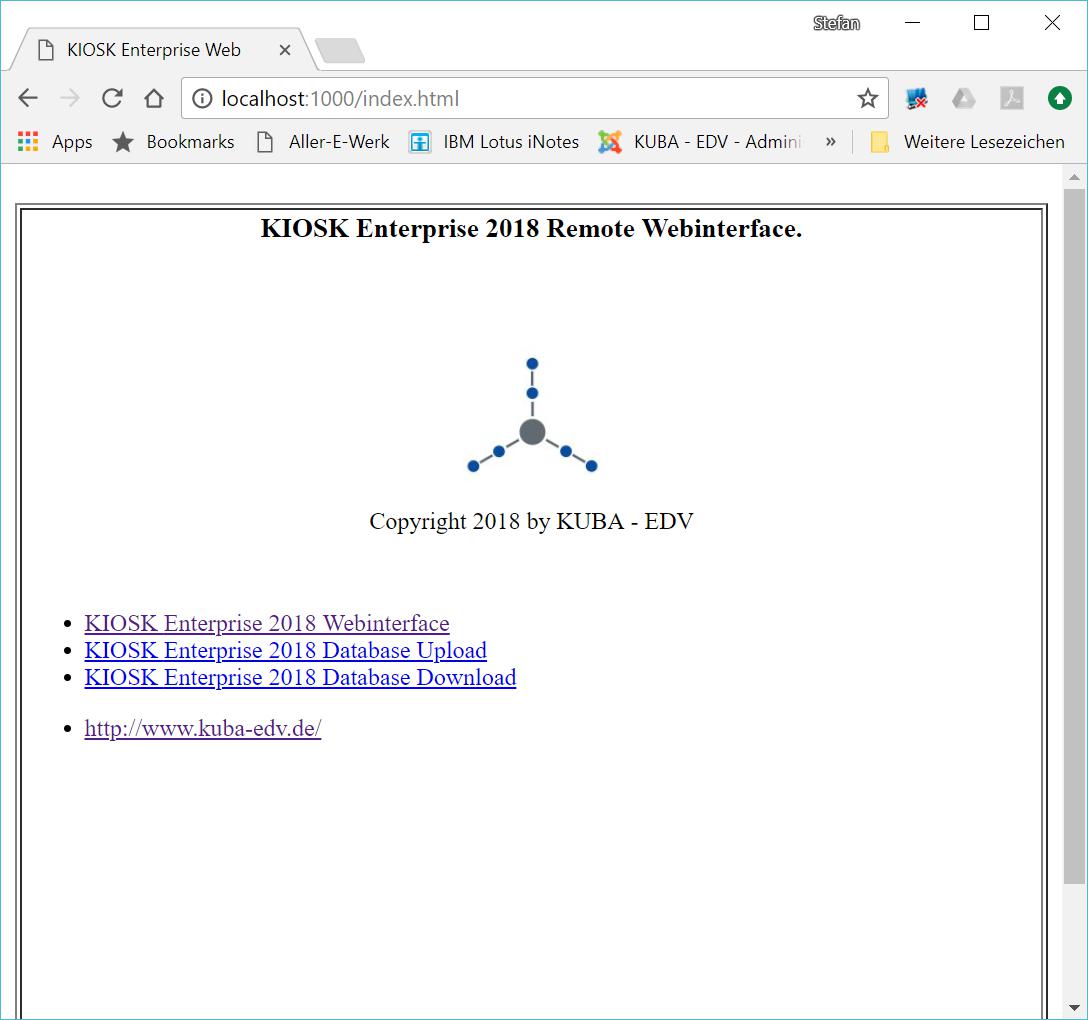Image resolution: width=1088 pixels, height=1020 pixels.
Task: Open KIOSK Enterprise 2018 Webinterface link
Action: pos(266,623)
